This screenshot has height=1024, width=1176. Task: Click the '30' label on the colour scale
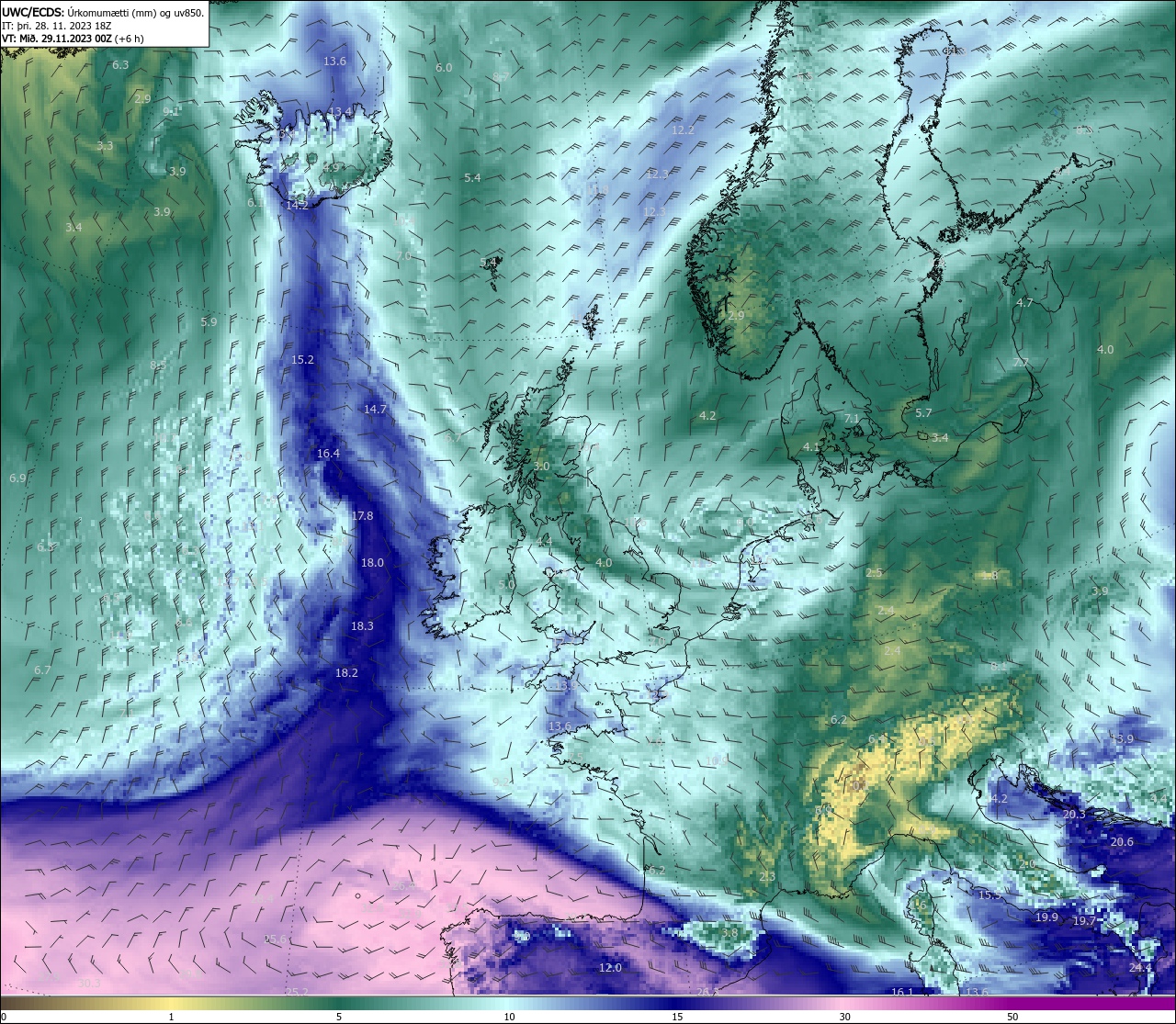click(x=844, y=1018)
